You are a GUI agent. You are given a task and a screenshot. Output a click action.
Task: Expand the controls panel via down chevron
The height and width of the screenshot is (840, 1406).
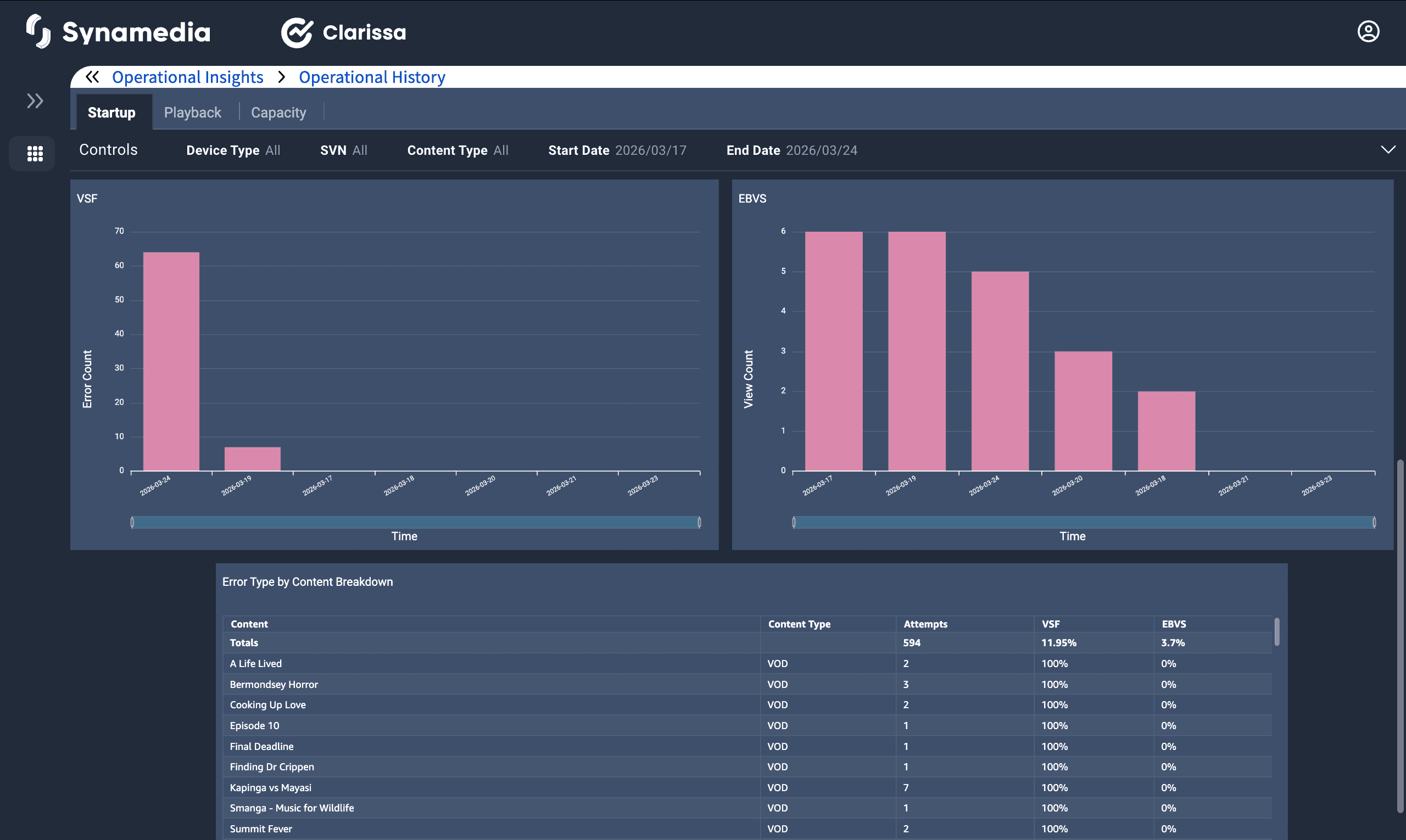(x=1388, y=149)
